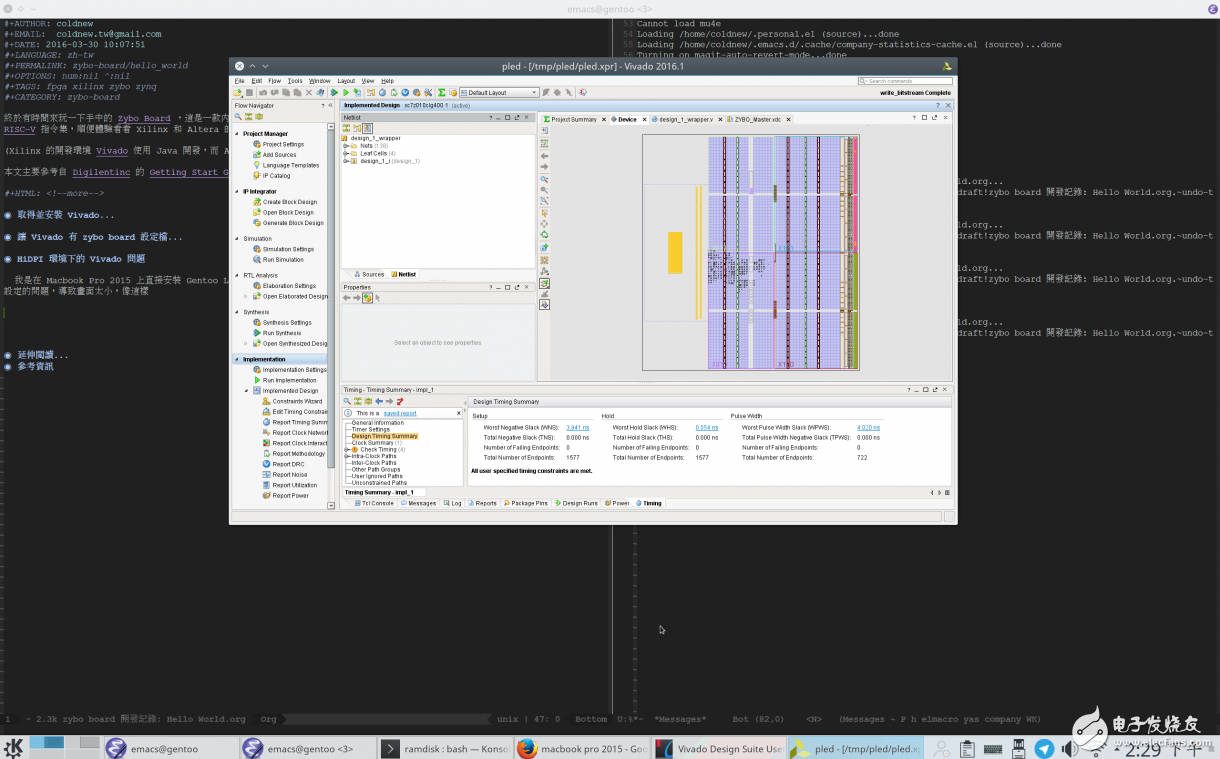Click the Search commands input field
1220x759 pixels.
pos(904,81)
